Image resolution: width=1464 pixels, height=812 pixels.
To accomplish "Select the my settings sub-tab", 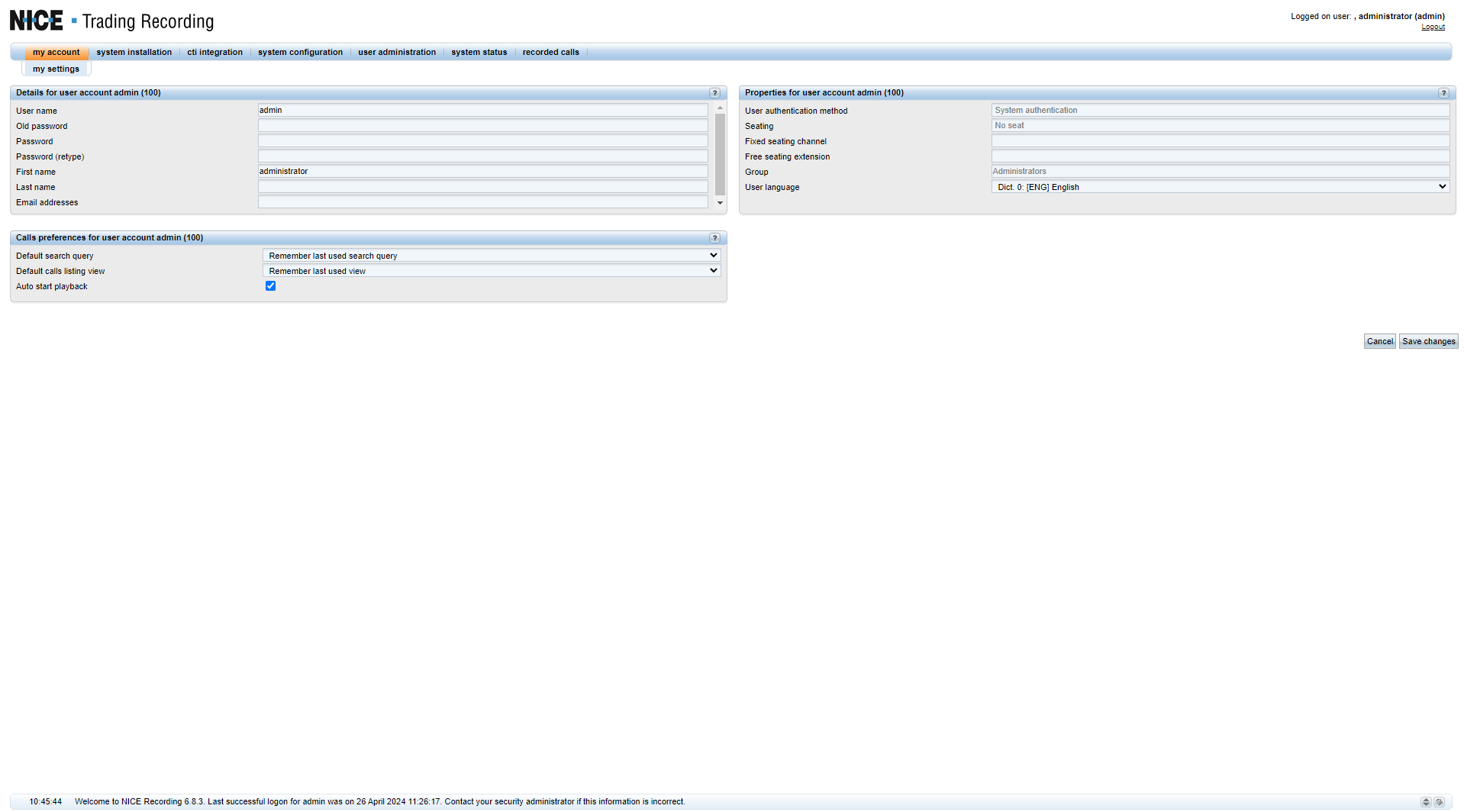I will tap(56, 69).
